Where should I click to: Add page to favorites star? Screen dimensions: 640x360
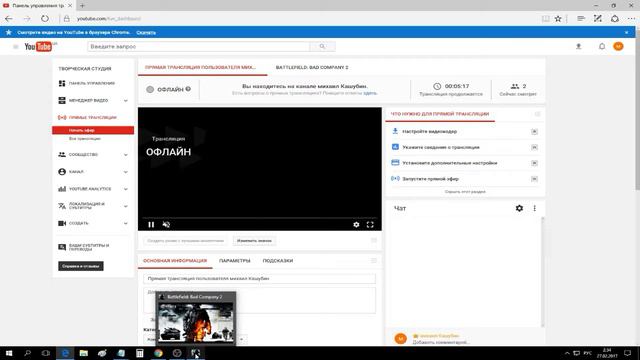558,19
